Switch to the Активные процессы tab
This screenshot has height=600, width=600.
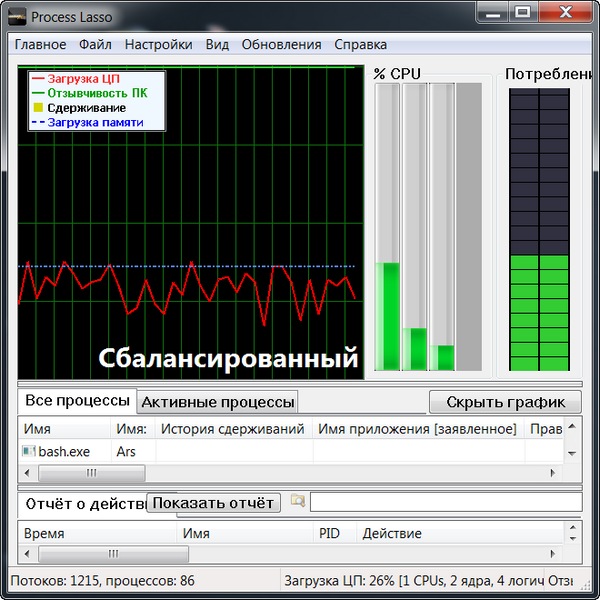coord(217,402)
